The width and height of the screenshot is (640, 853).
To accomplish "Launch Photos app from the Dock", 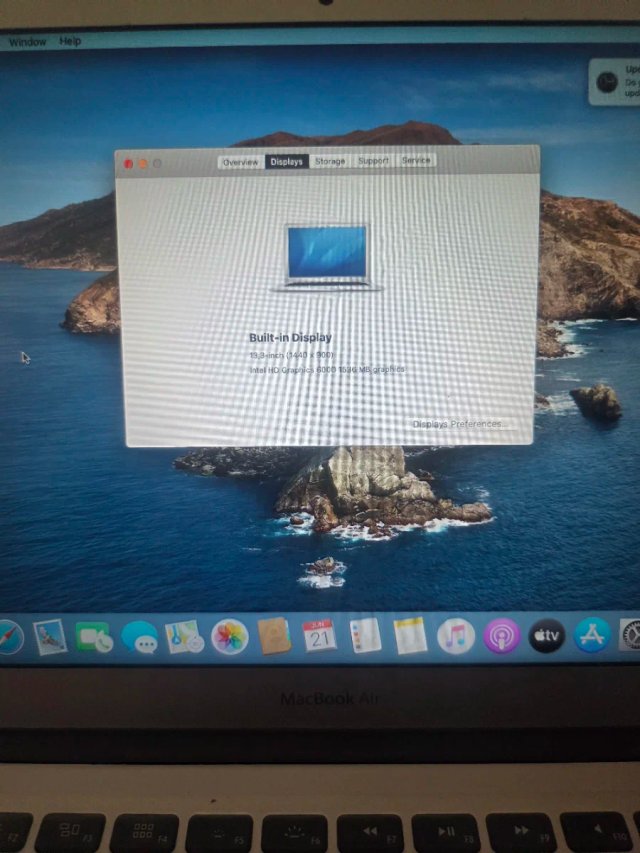I will point(230,636).
